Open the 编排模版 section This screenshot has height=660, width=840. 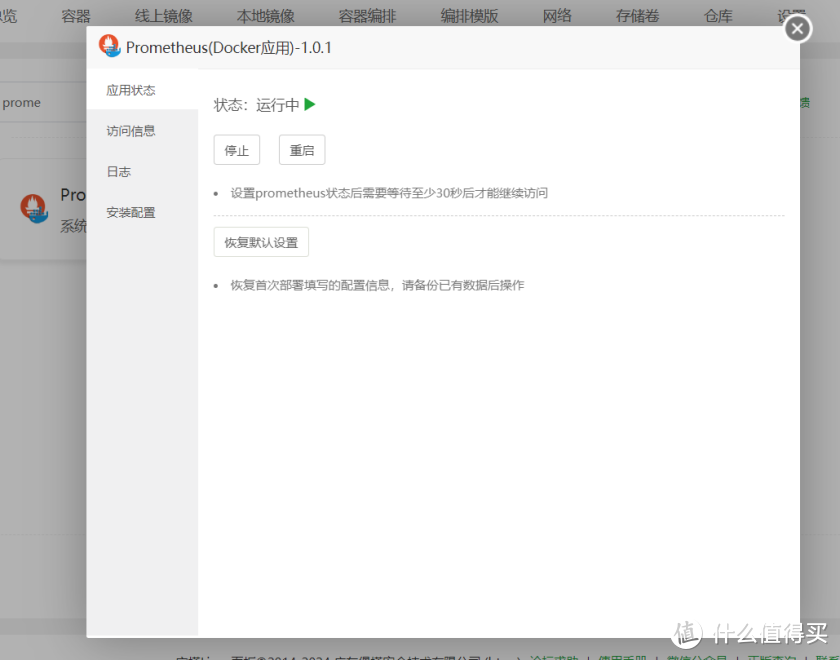(x=469, y=14)
